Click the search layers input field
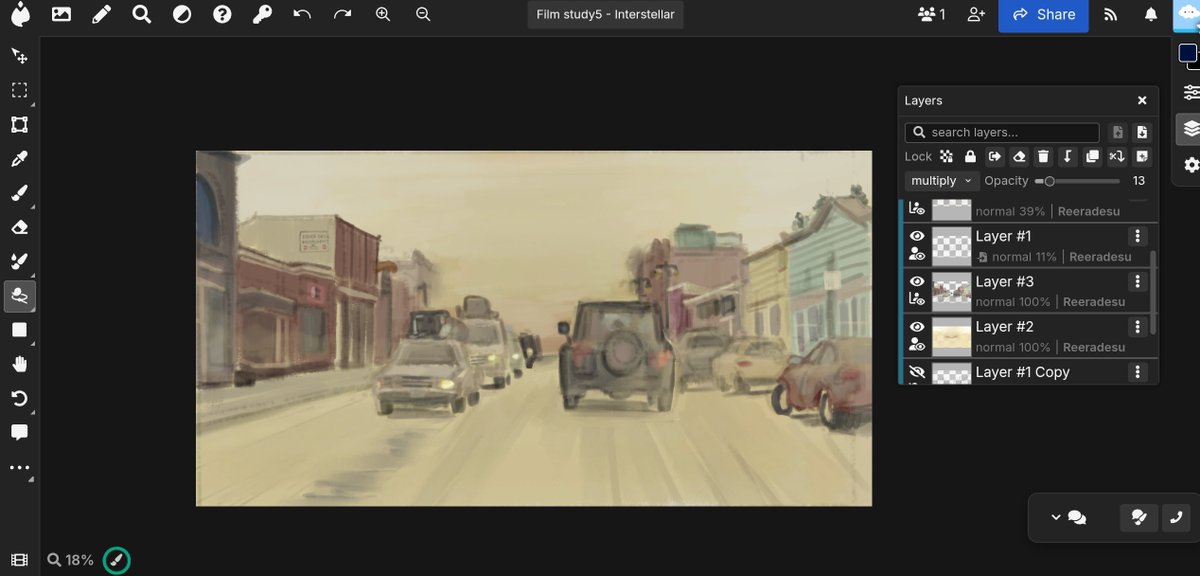Image resolution: width=1200 pixels, height=576 pixels. (1002, 132)
